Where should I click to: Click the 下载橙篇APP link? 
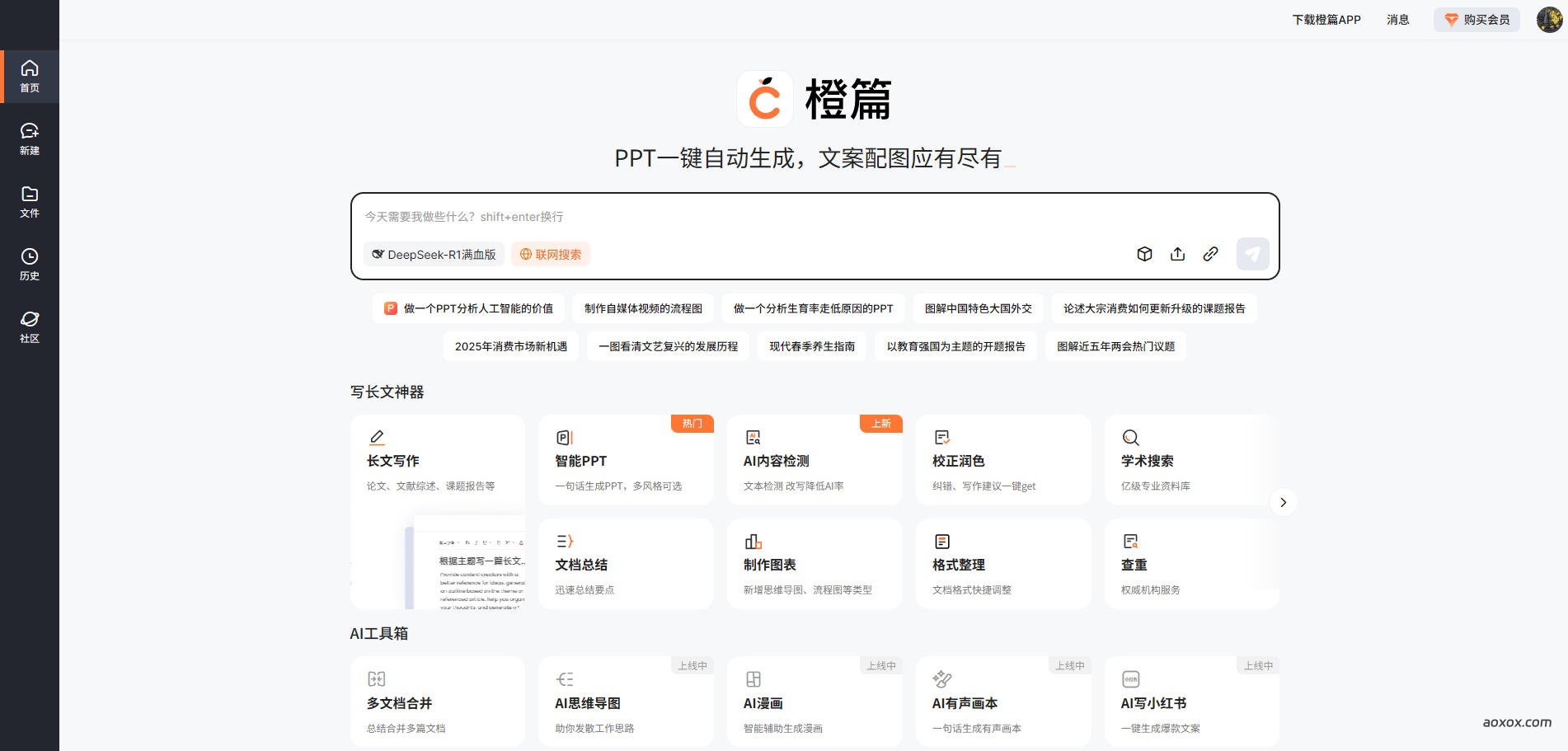(x=1326, y=19)
